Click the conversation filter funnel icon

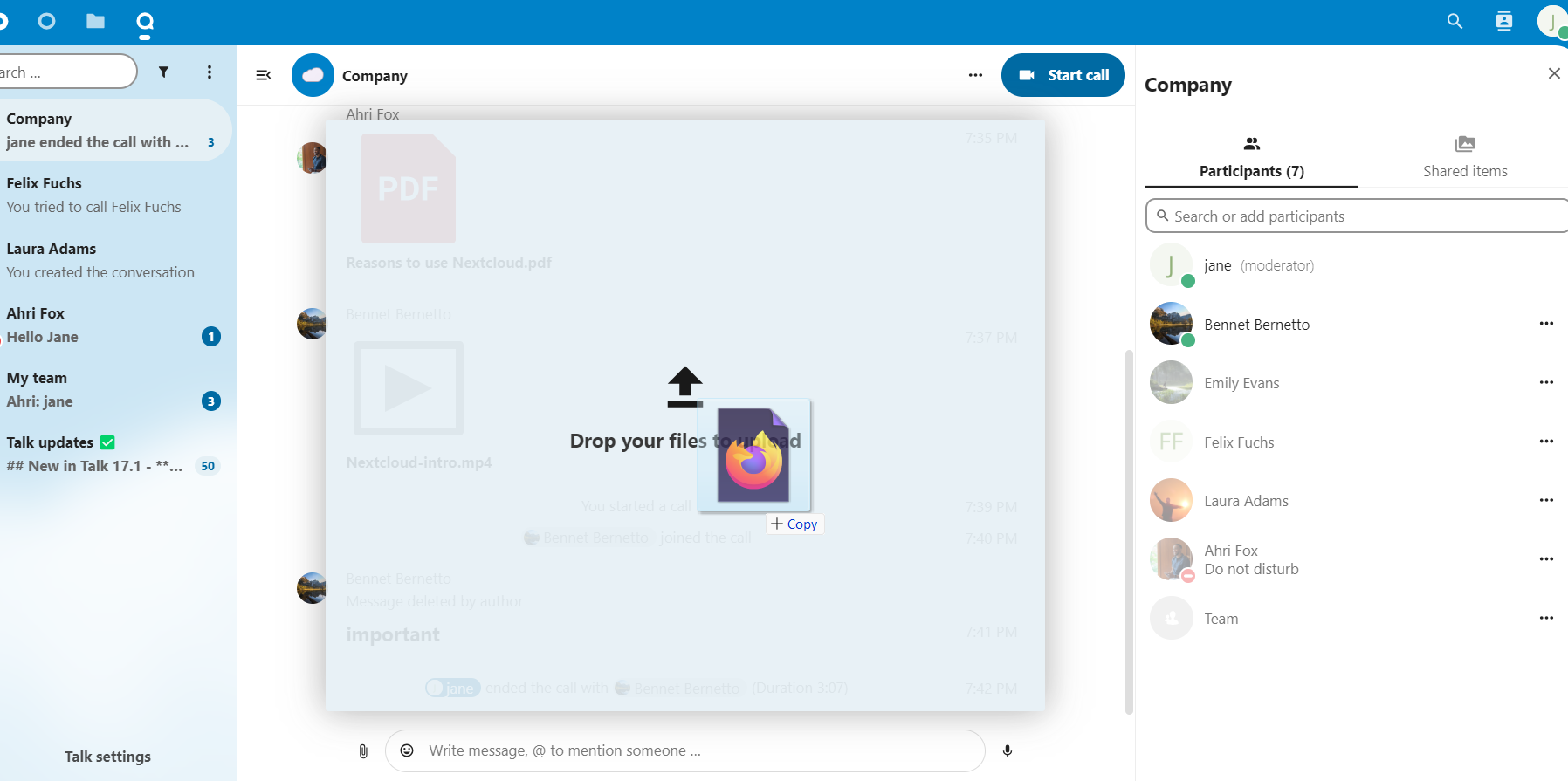[x=163, y=72]
